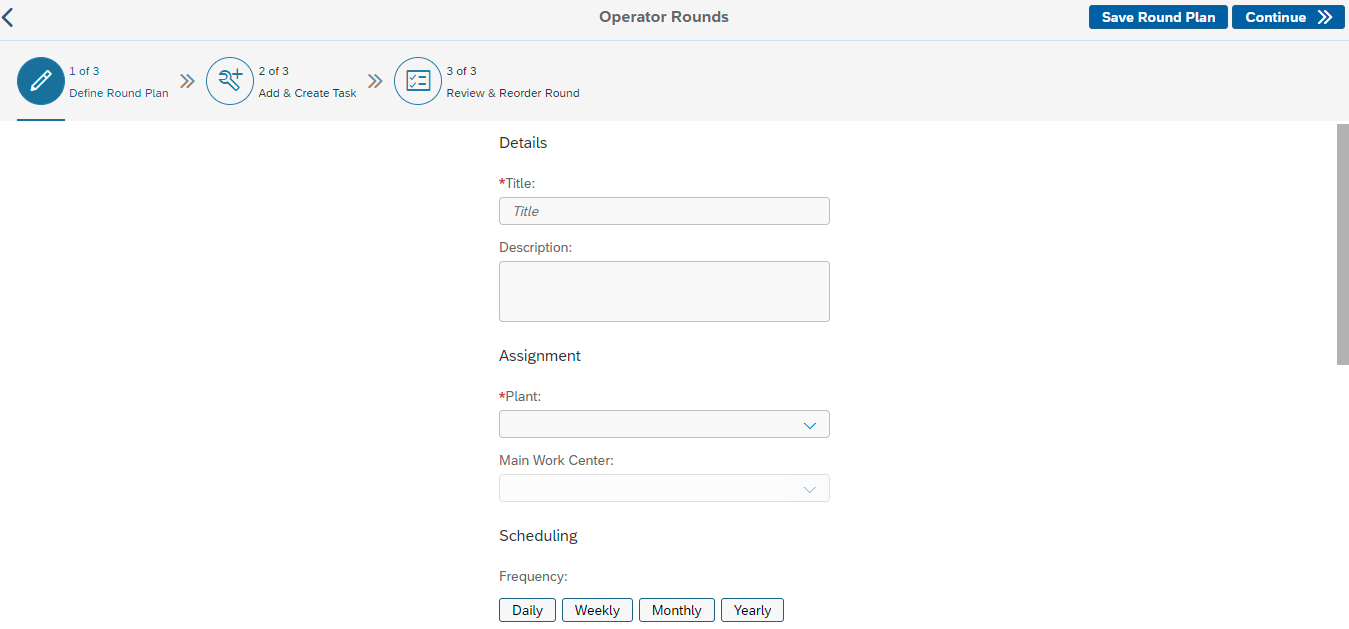Screen dimensions: 1349x629
Task: Select Weekly frequency
Action: pyautogui.click(x=597, y=610)
